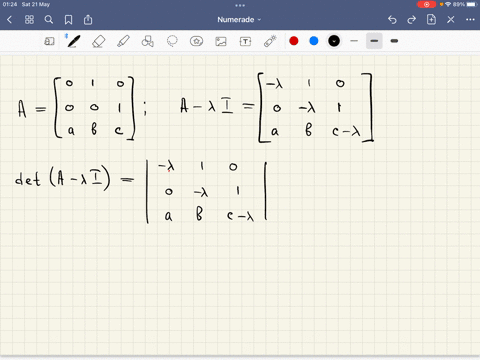480x360 pixels.
Task: Choose the blue pen color
Action: [x=314, y=41]
